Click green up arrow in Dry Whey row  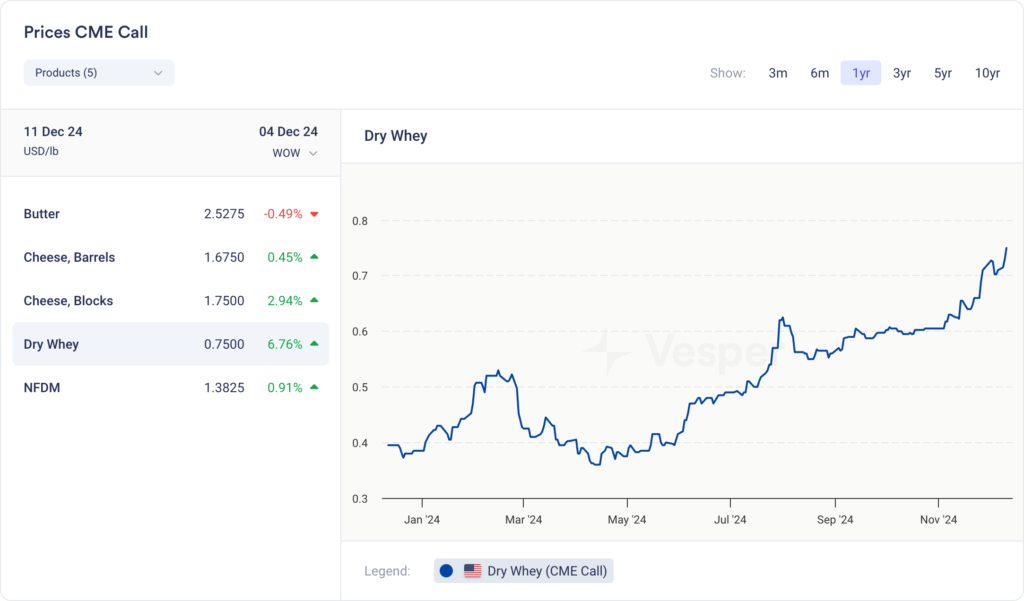[x=314, y=344]
